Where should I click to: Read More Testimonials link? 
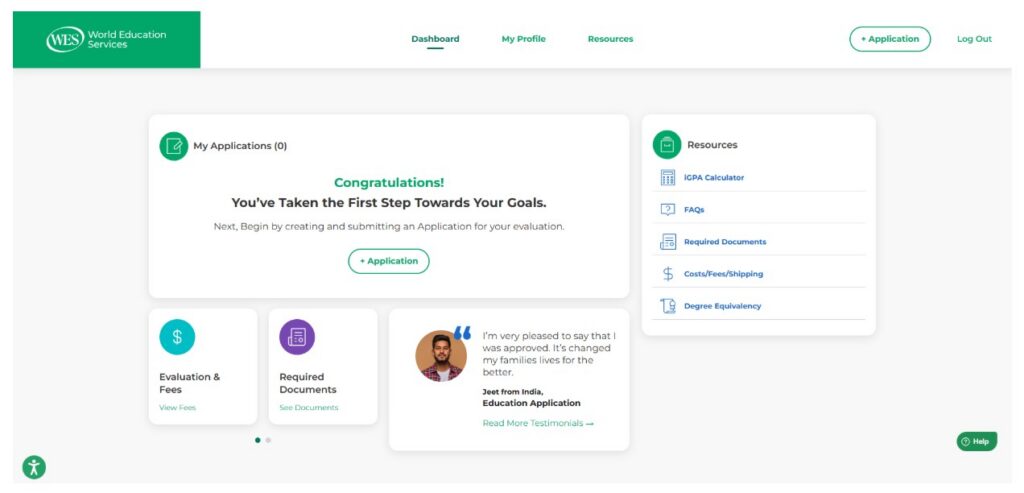click(x=538, y=424)
